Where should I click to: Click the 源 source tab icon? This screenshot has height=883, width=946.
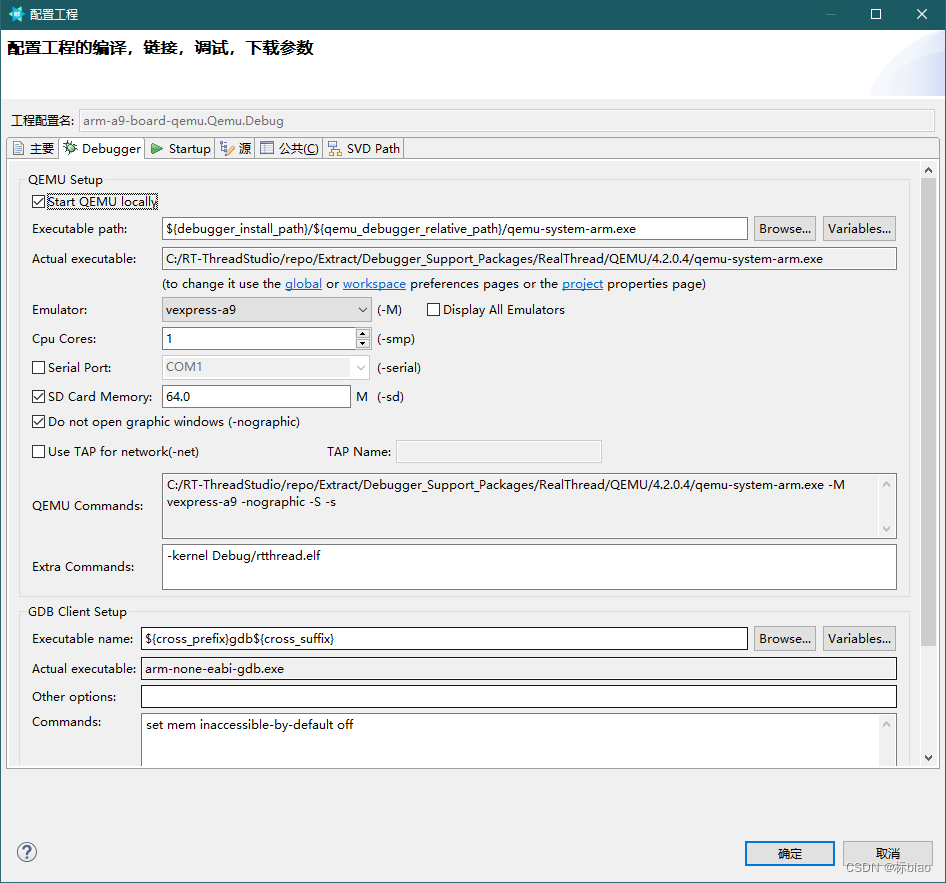pos(224,148)
